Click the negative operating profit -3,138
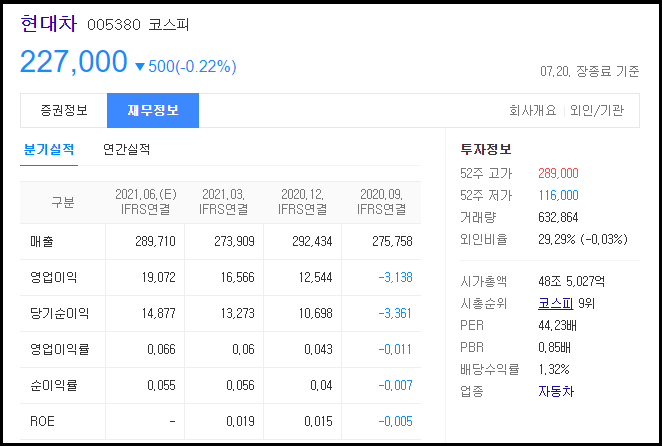662x446 pixels. coord(395,277)
